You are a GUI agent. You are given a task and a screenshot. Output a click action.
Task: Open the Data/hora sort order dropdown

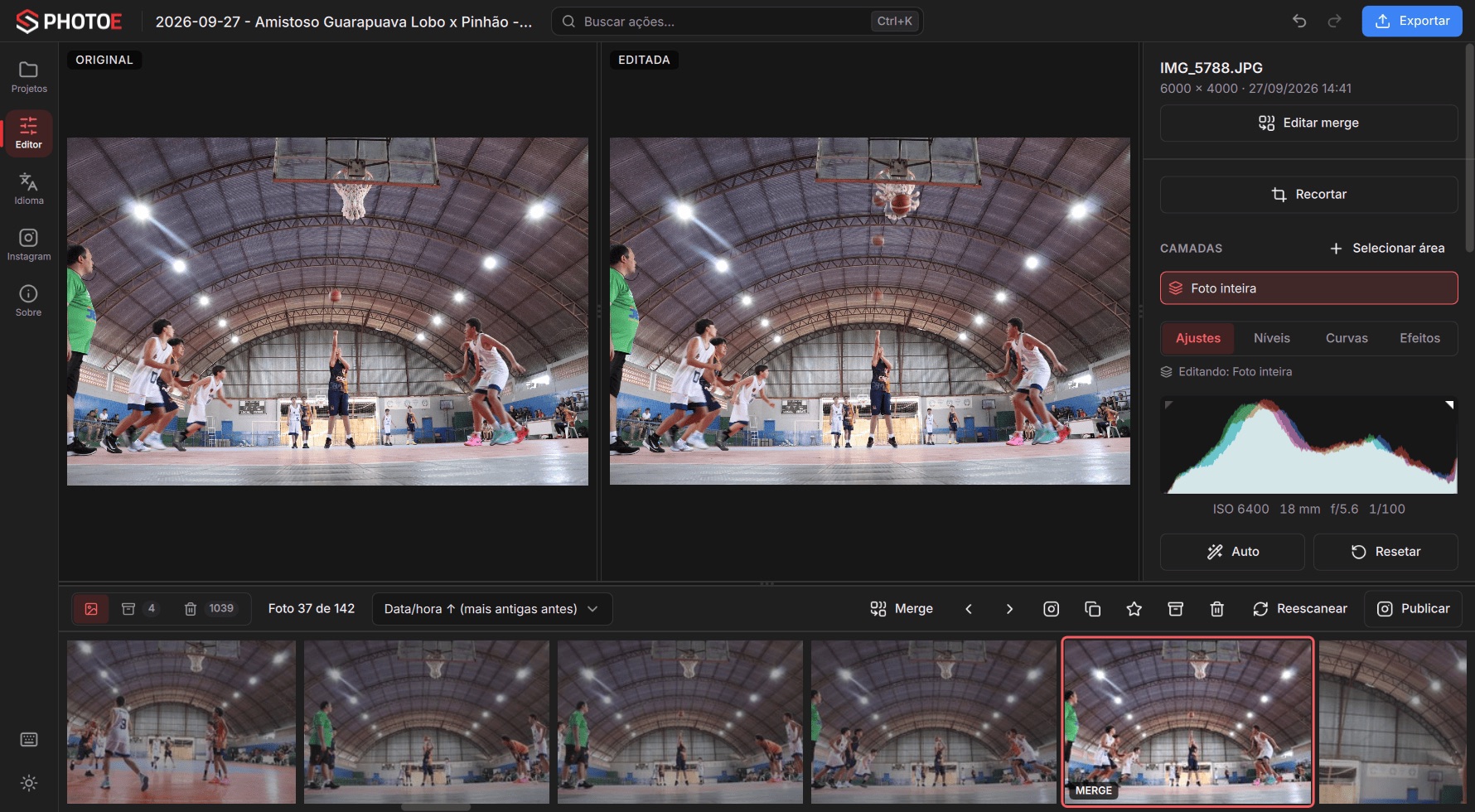point(492,609)
